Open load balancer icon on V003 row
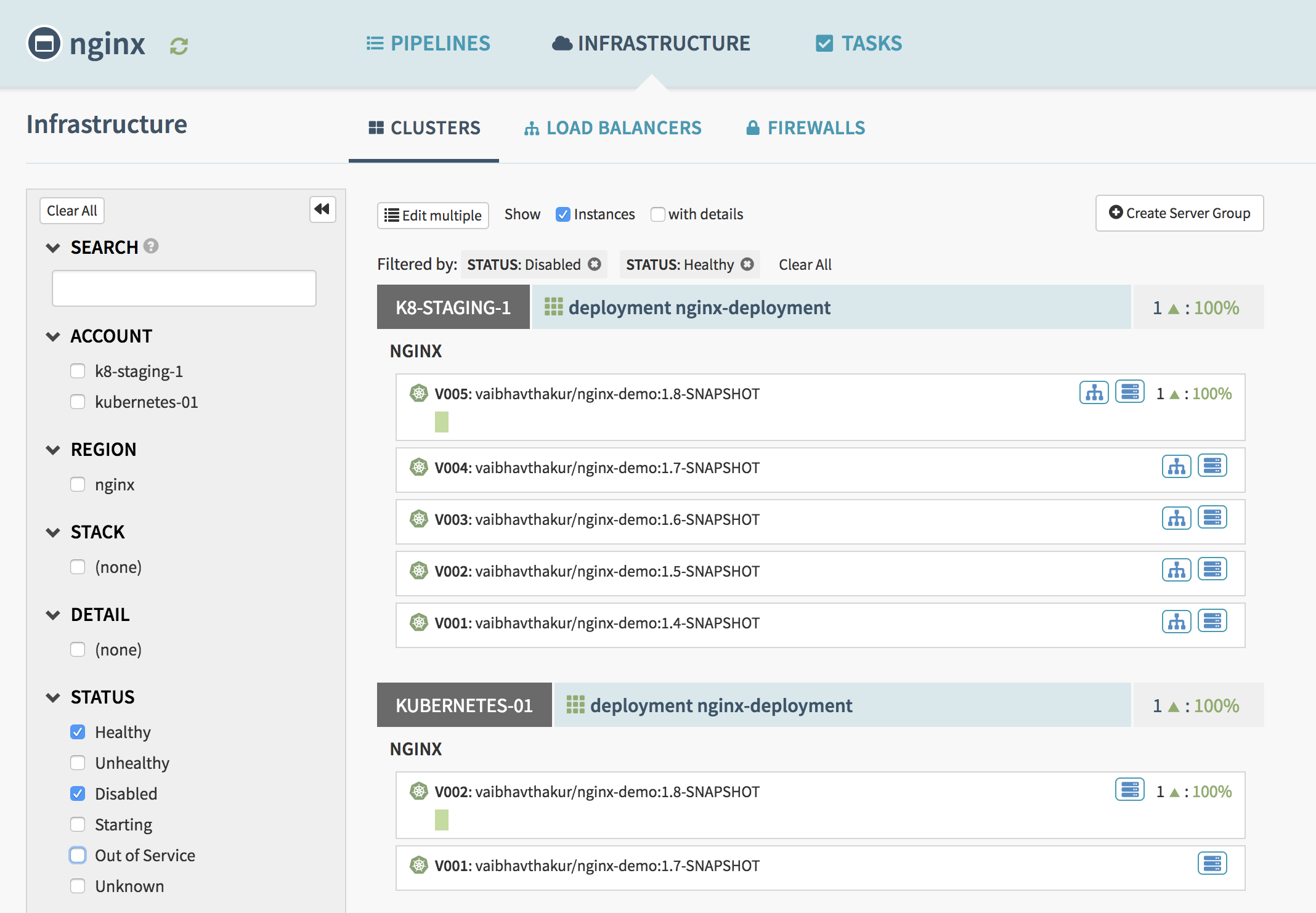Screen dimensions: 1316x913 (x=1177, y=518)
